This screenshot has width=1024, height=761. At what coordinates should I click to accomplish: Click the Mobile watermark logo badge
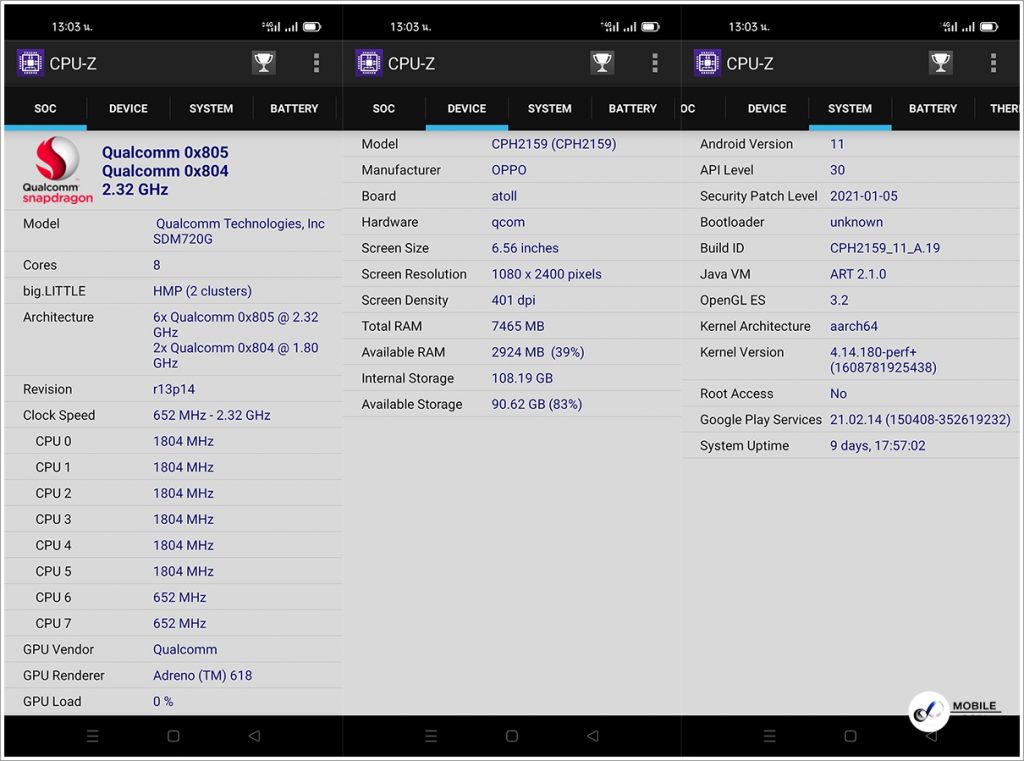[x=929, y=711]
